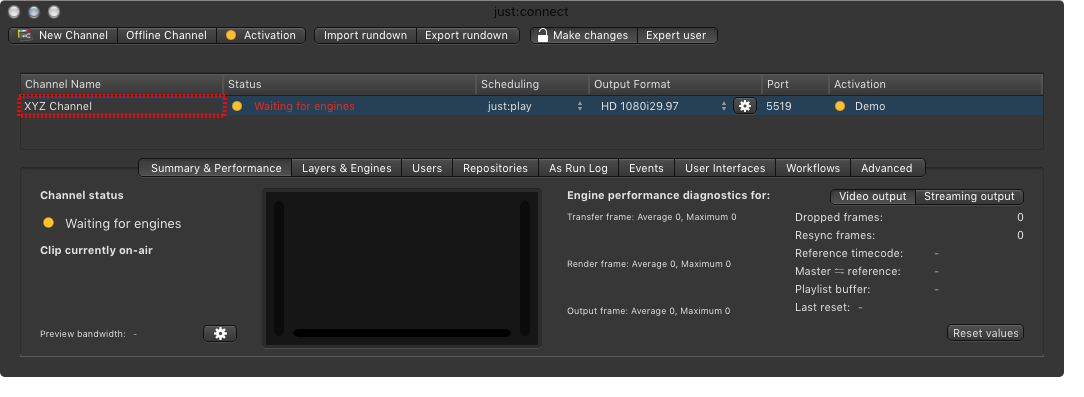Screen dimensions: 1084x397
Task: Click the Transfer frame average text
Action: point(651,217)
